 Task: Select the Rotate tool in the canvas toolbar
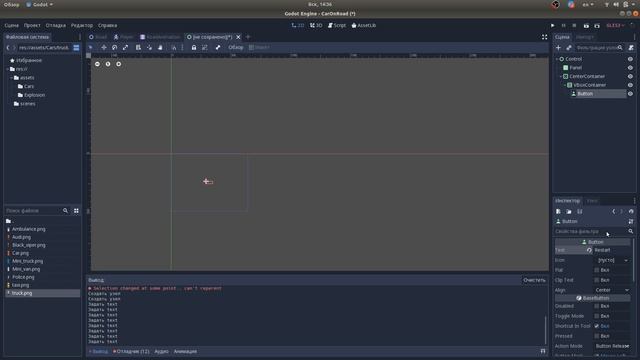coord(115,47)
